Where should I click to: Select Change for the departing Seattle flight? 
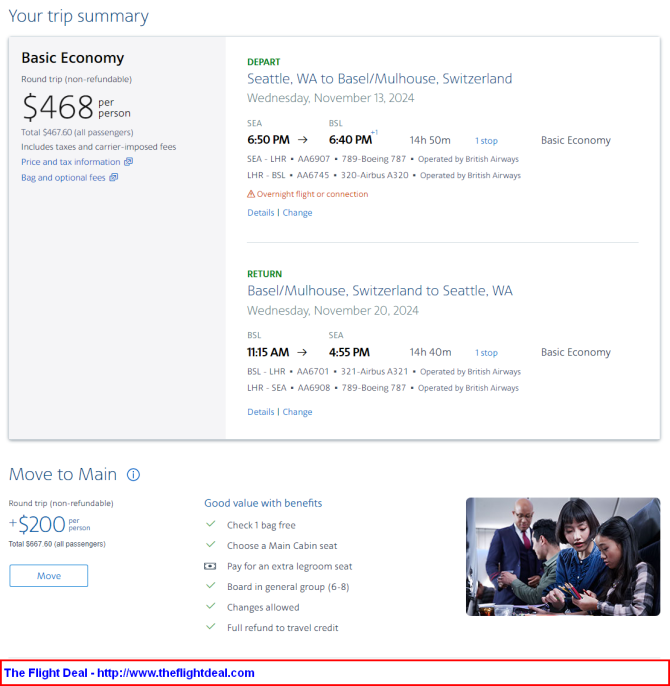point(297,213)
